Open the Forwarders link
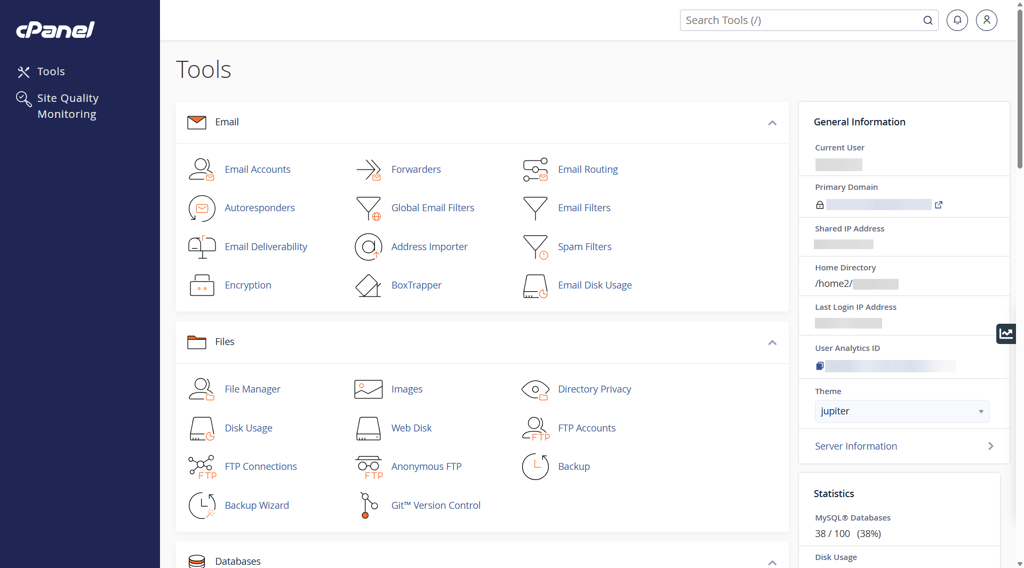 coord(416,169)
